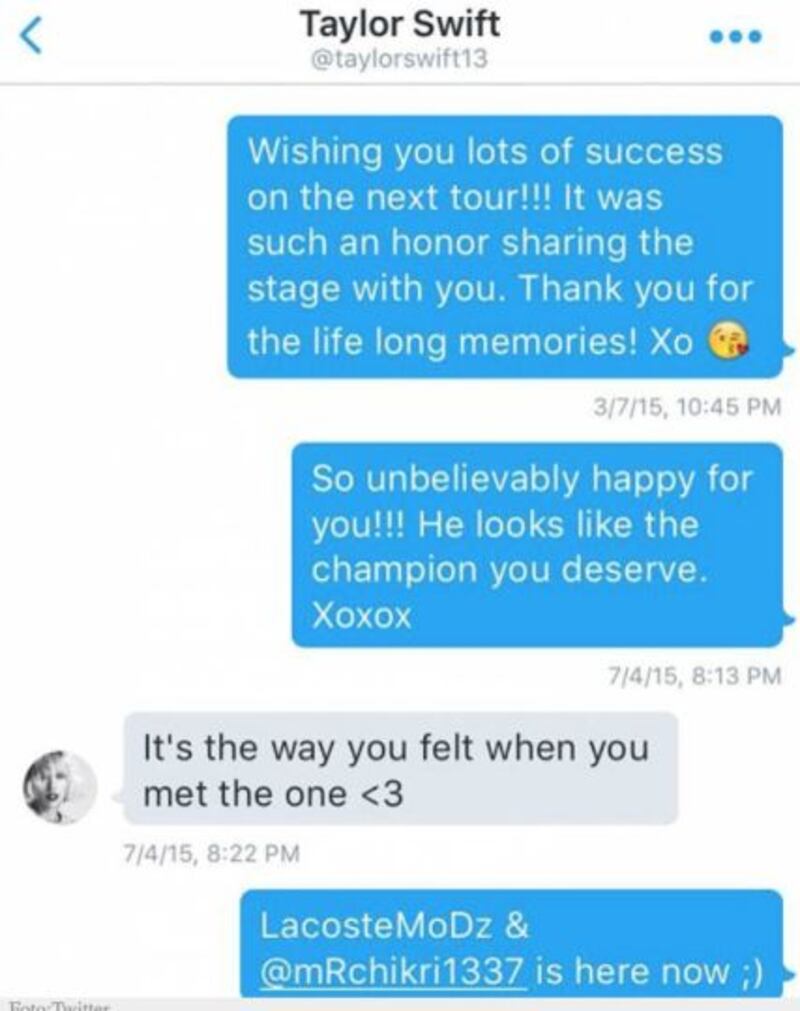The image size is (800, 1011).
Task: Select the 'Wishing you lots of success' message
Action: [x=505, y=247]
